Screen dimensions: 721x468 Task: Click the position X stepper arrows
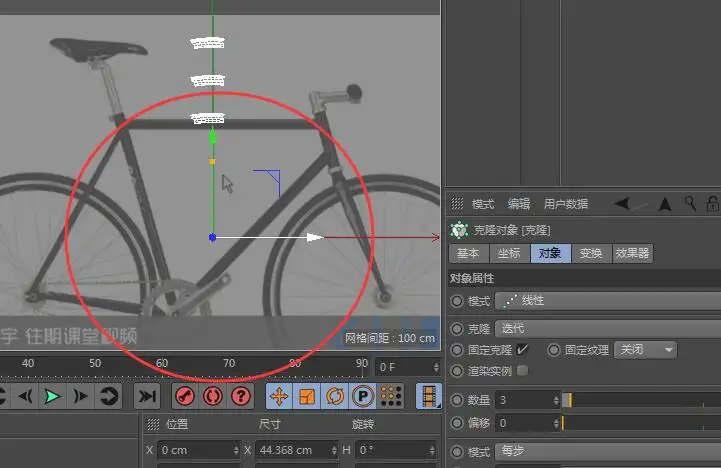[x=236, y=450]
